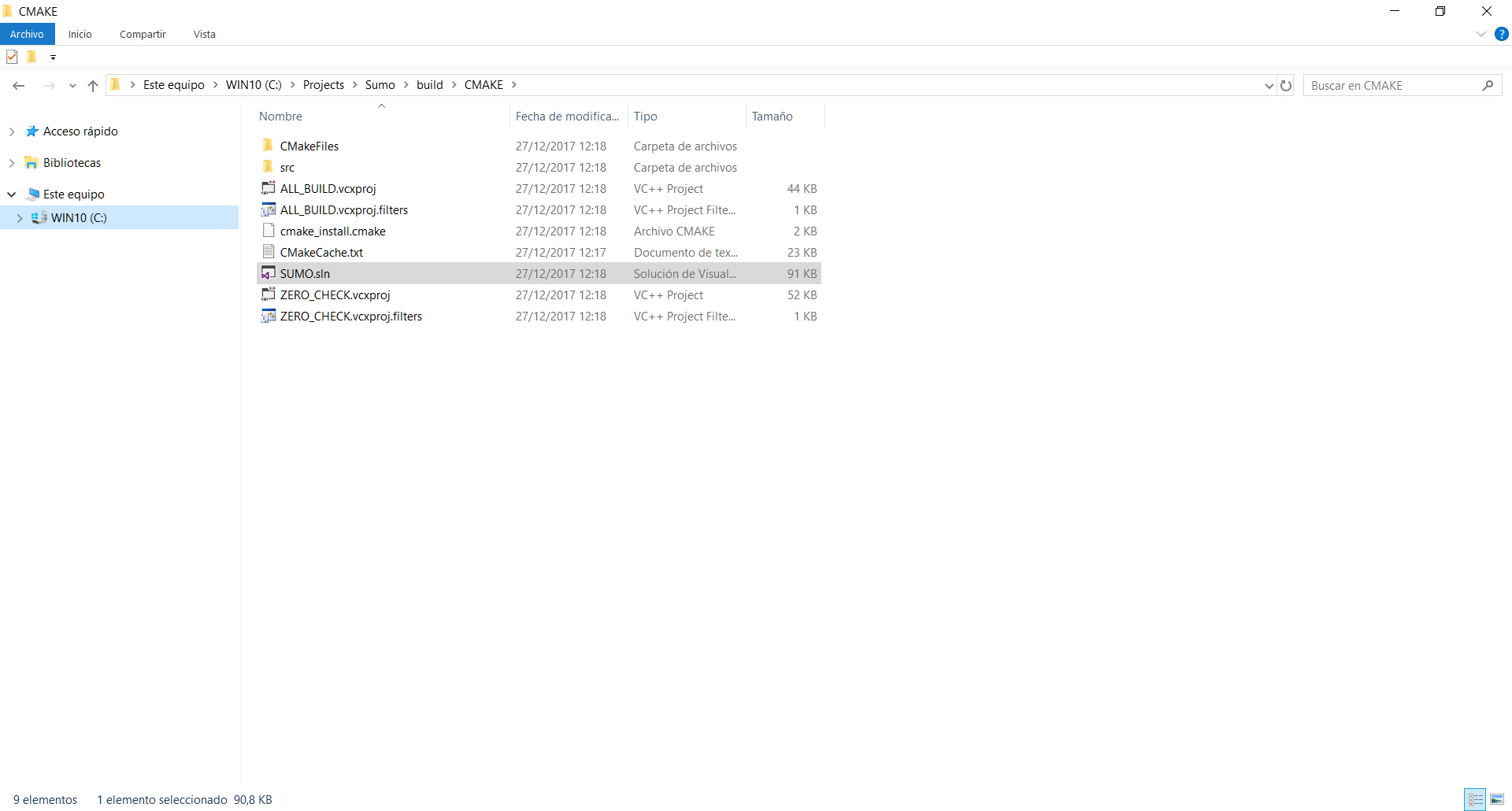1512x811 pixels.
Task: Open the Vista ribbon tab
Action: [204, 34]
